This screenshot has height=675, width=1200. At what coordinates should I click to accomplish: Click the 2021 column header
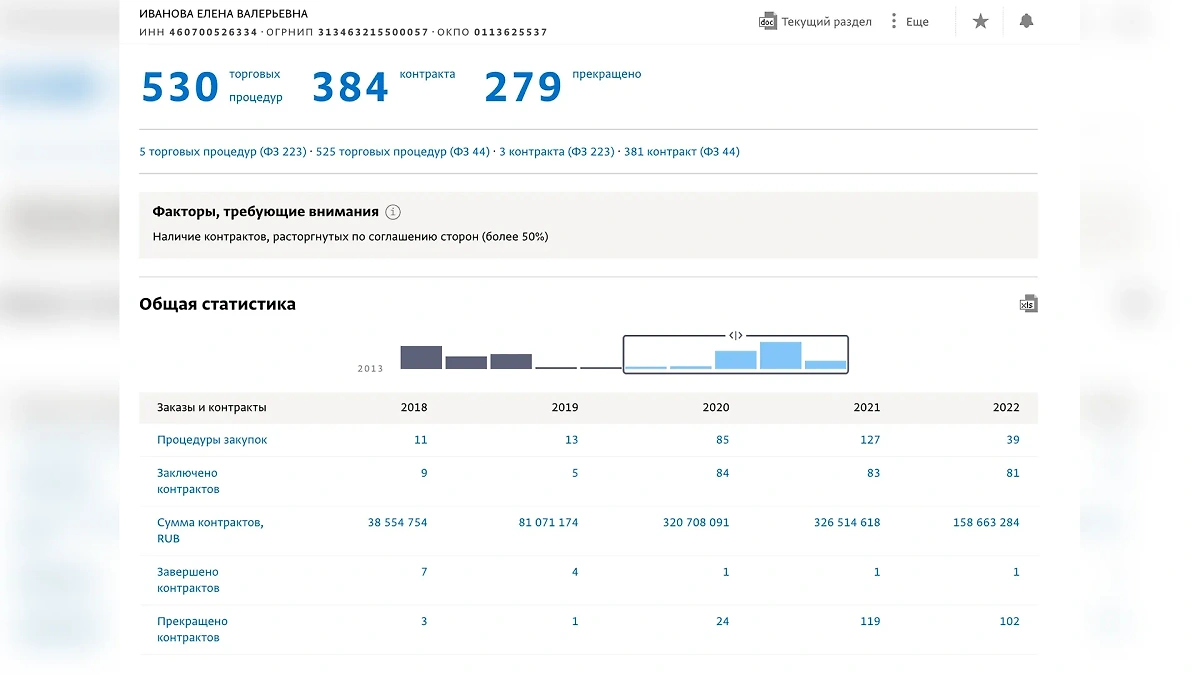pos(867,408)
